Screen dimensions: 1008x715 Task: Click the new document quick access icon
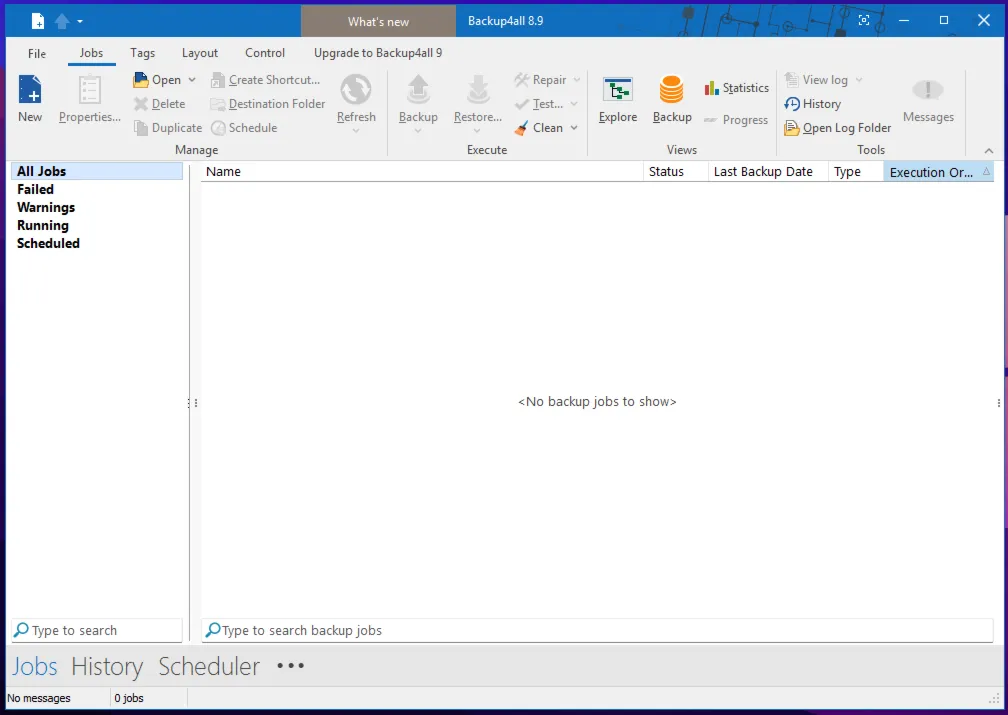[x=39, y=21]
